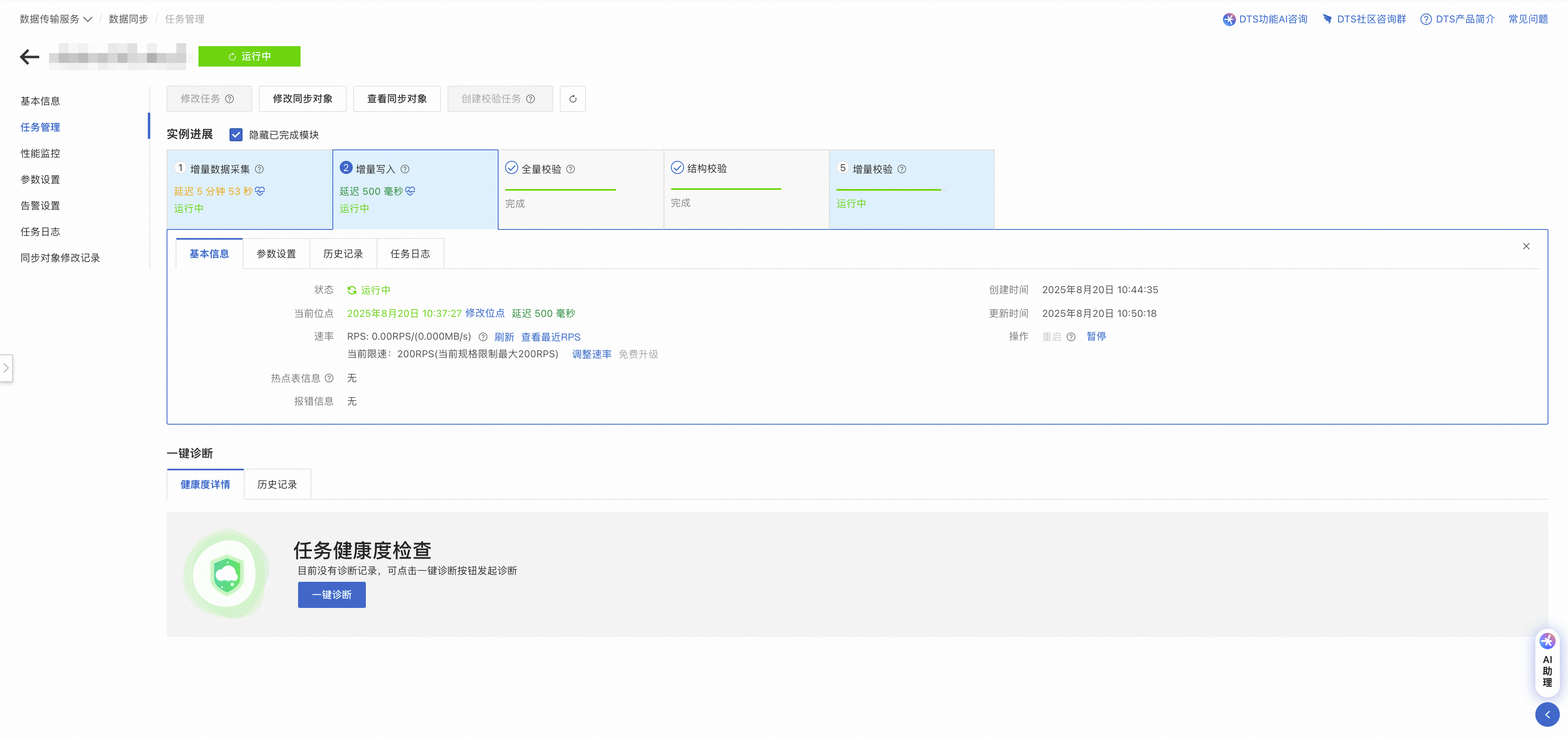This screenshot has width=1568, height=739.
Task: Click help icon beside RPS rate value
Action: coord(483,336)
